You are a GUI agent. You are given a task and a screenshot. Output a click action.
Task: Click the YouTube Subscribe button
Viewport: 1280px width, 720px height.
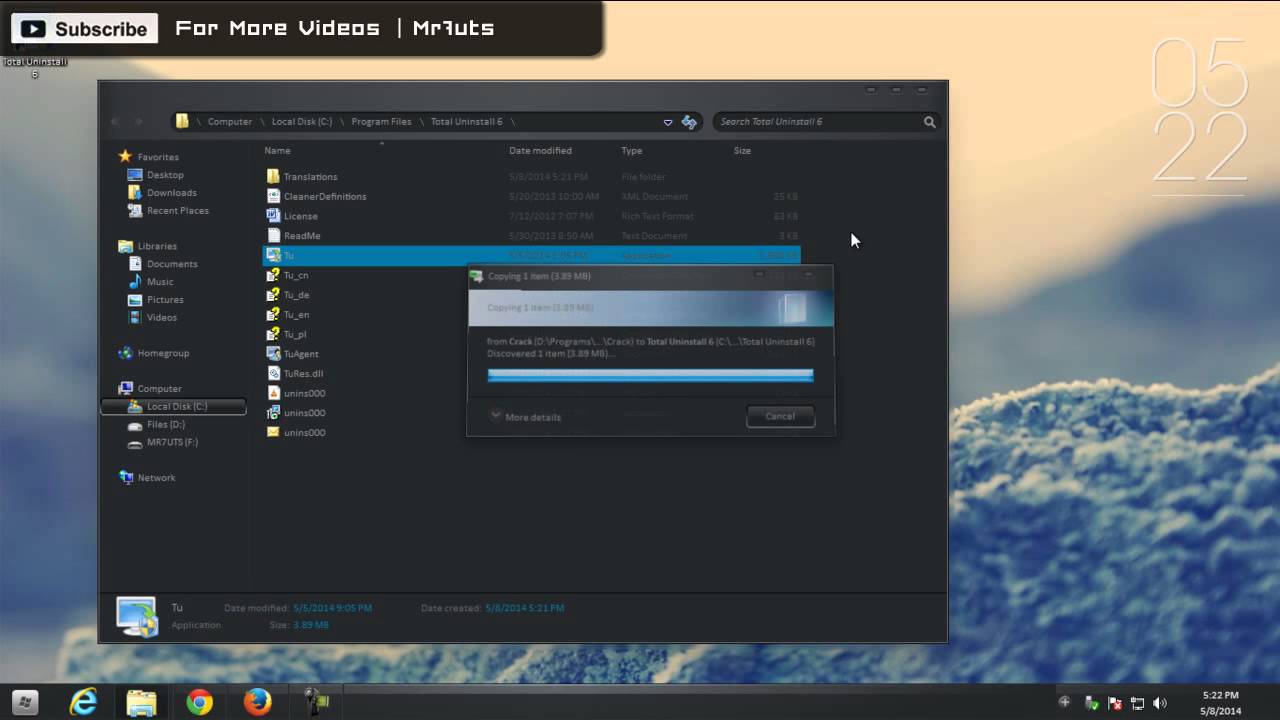pos(84,29)
